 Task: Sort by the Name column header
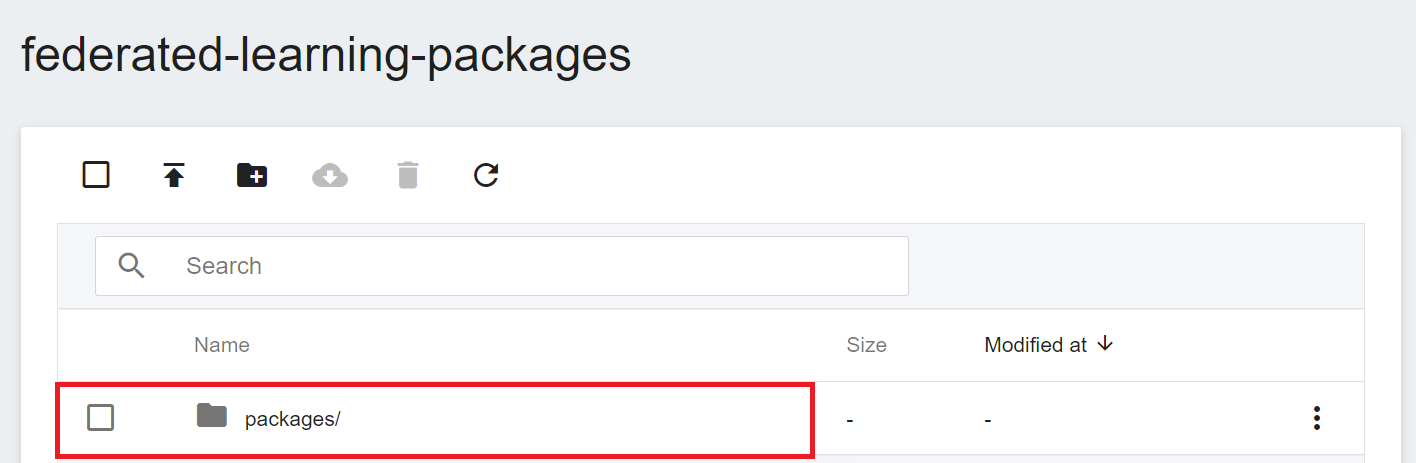pyautogui.click(x=222, y=345)
